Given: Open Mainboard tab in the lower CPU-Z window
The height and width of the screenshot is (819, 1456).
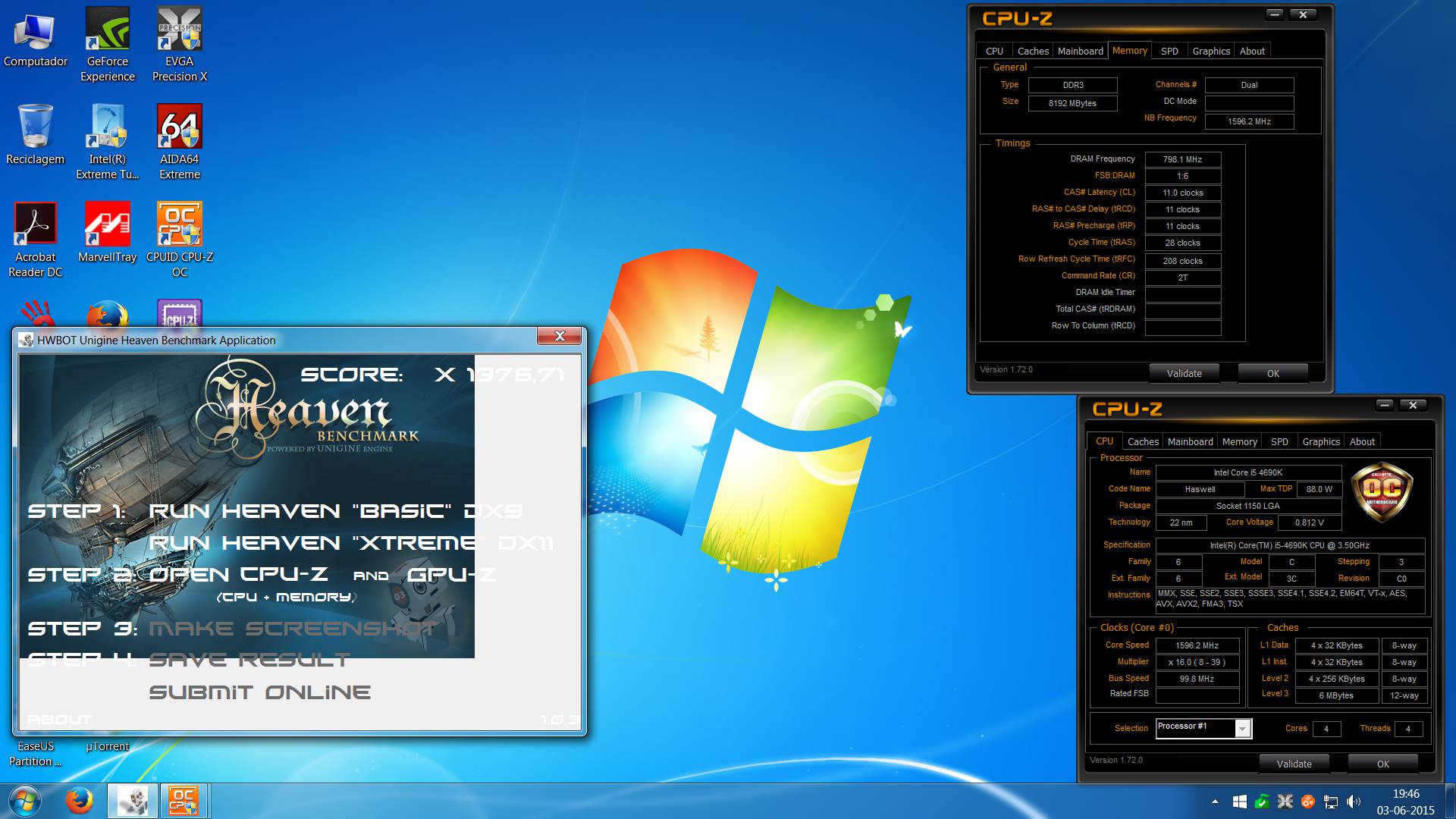Looking at the screenshot, I should click(x=1190, y=441).
